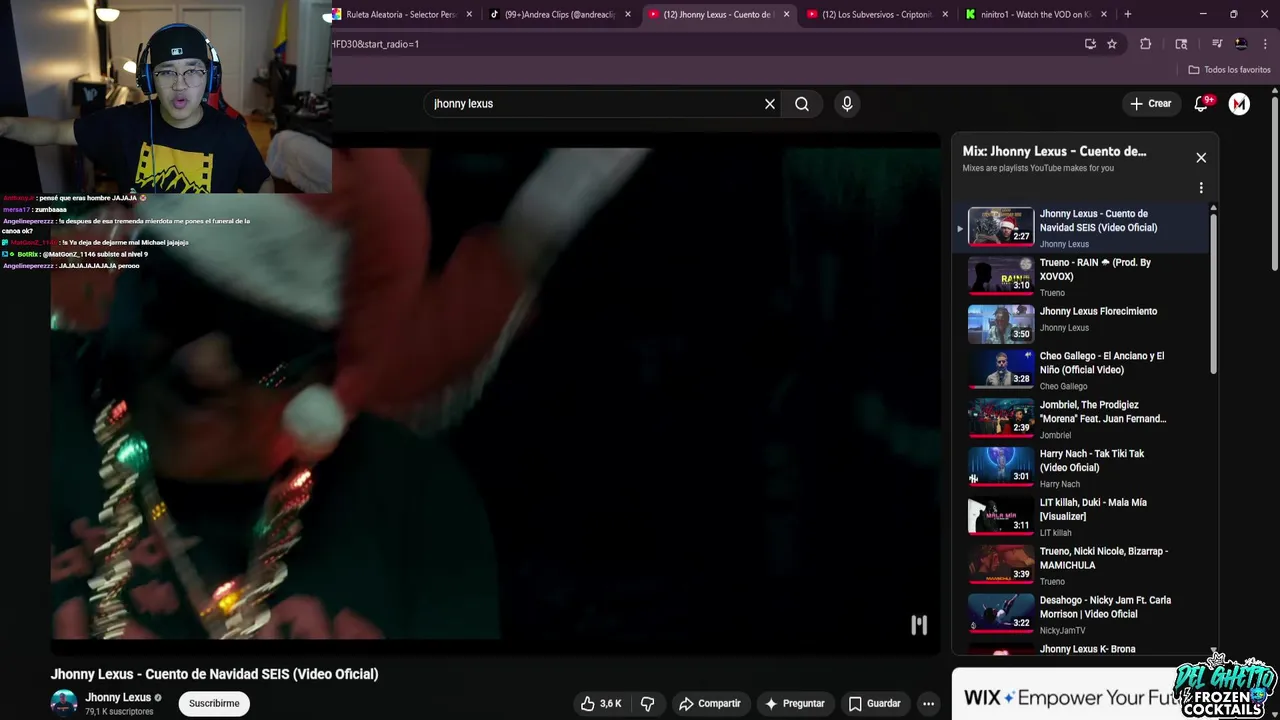This screenshot has height=720, width=1280.
Task: Open the media controls icon in toolbar
Action: [1217, 44]
